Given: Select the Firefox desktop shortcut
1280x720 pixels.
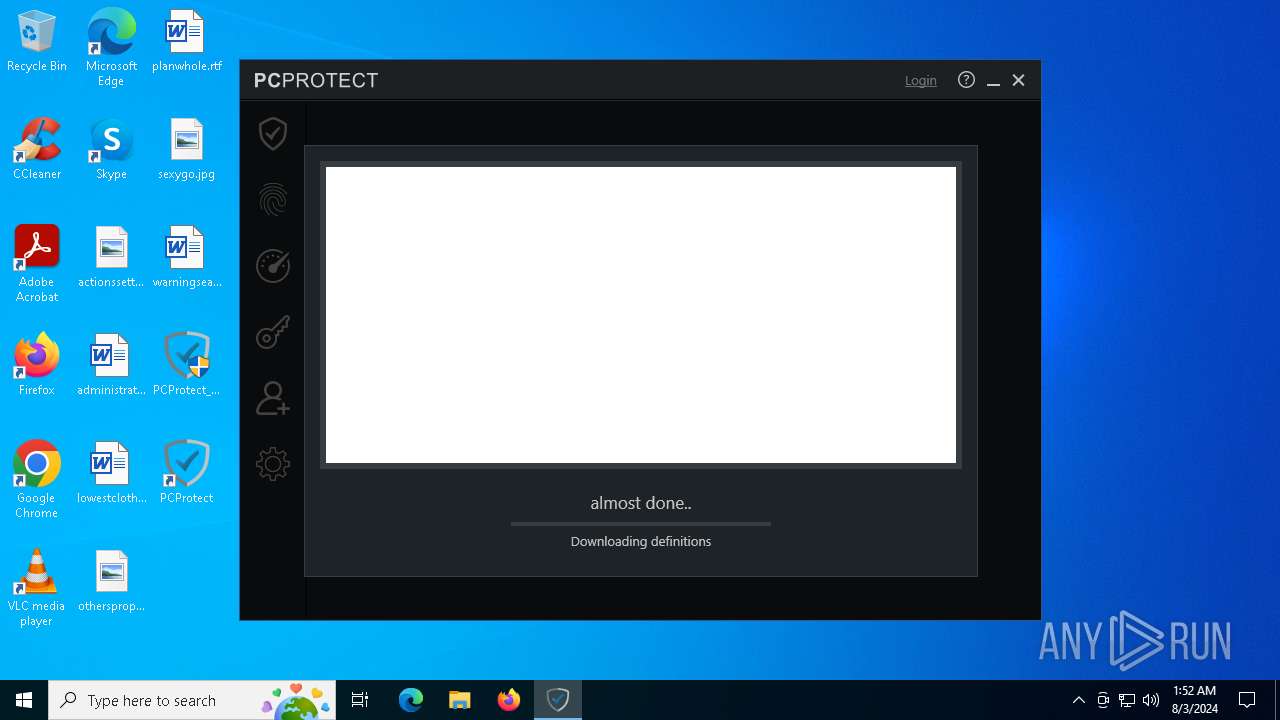Looking at the screenshot, I should pos(37,365).
